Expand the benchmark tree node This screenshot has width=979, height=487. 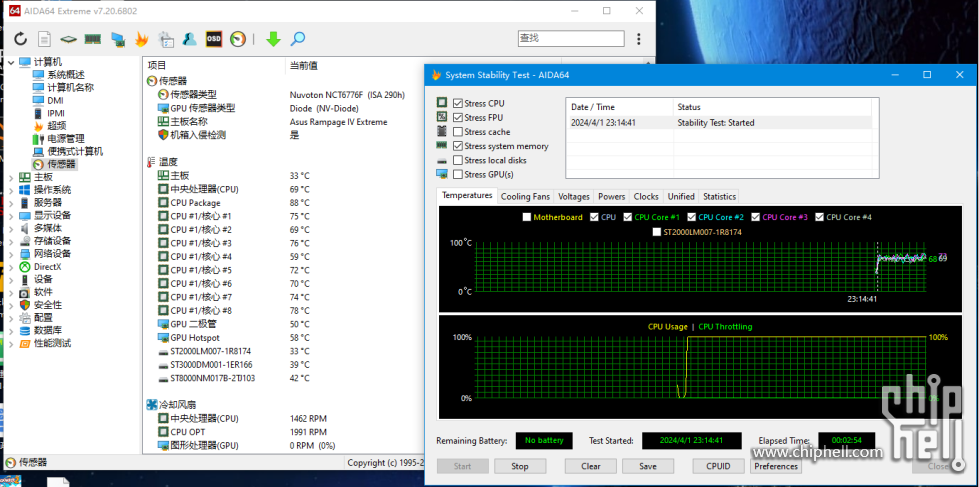tap(11, 343)
